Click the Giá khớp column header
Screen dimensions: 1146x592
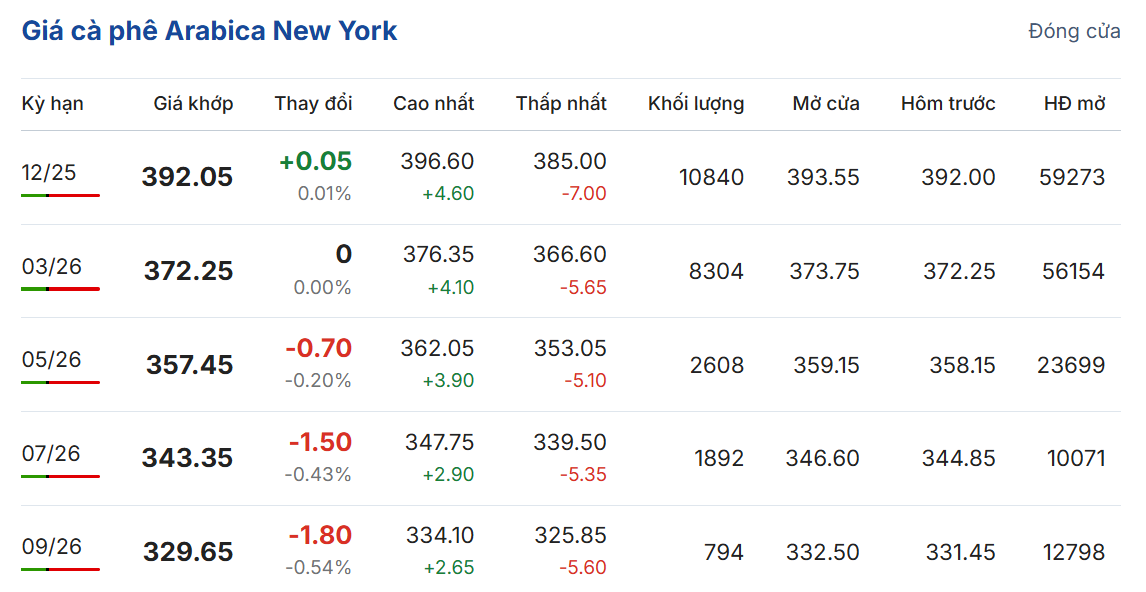click(x=193, y=103)
